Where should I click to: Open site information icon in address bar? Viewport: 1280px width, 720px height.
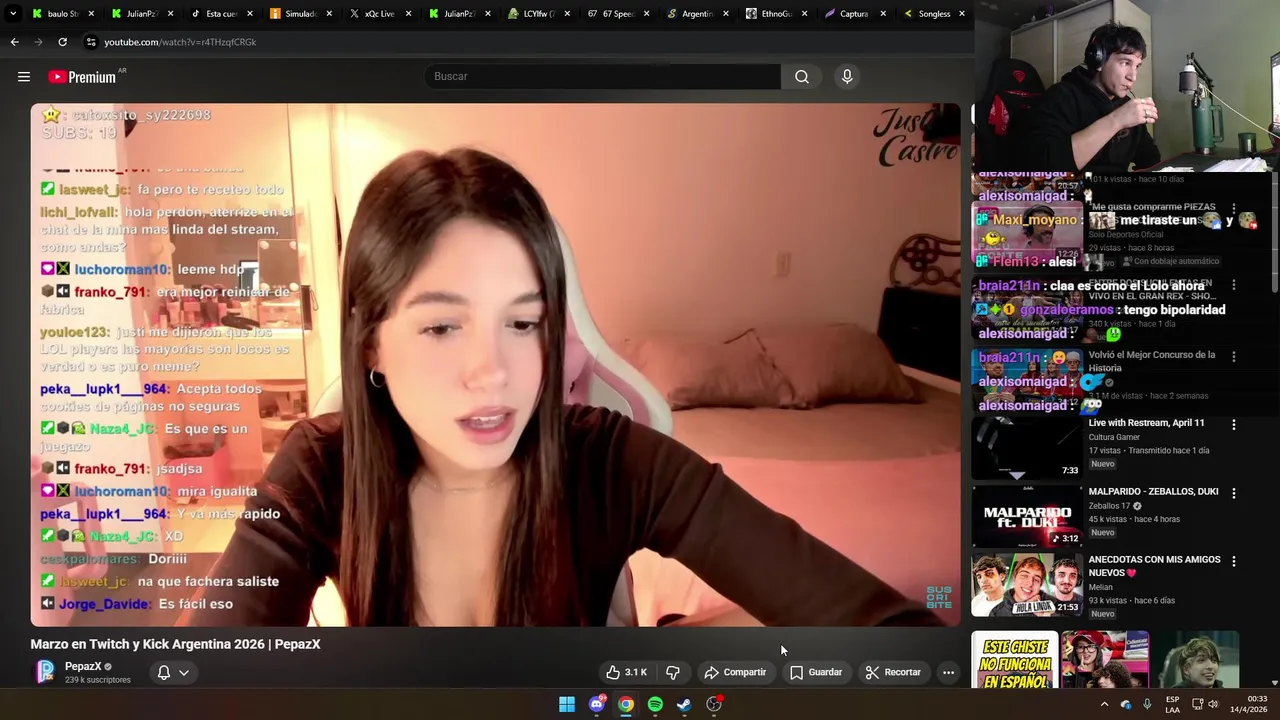point(91,42)
